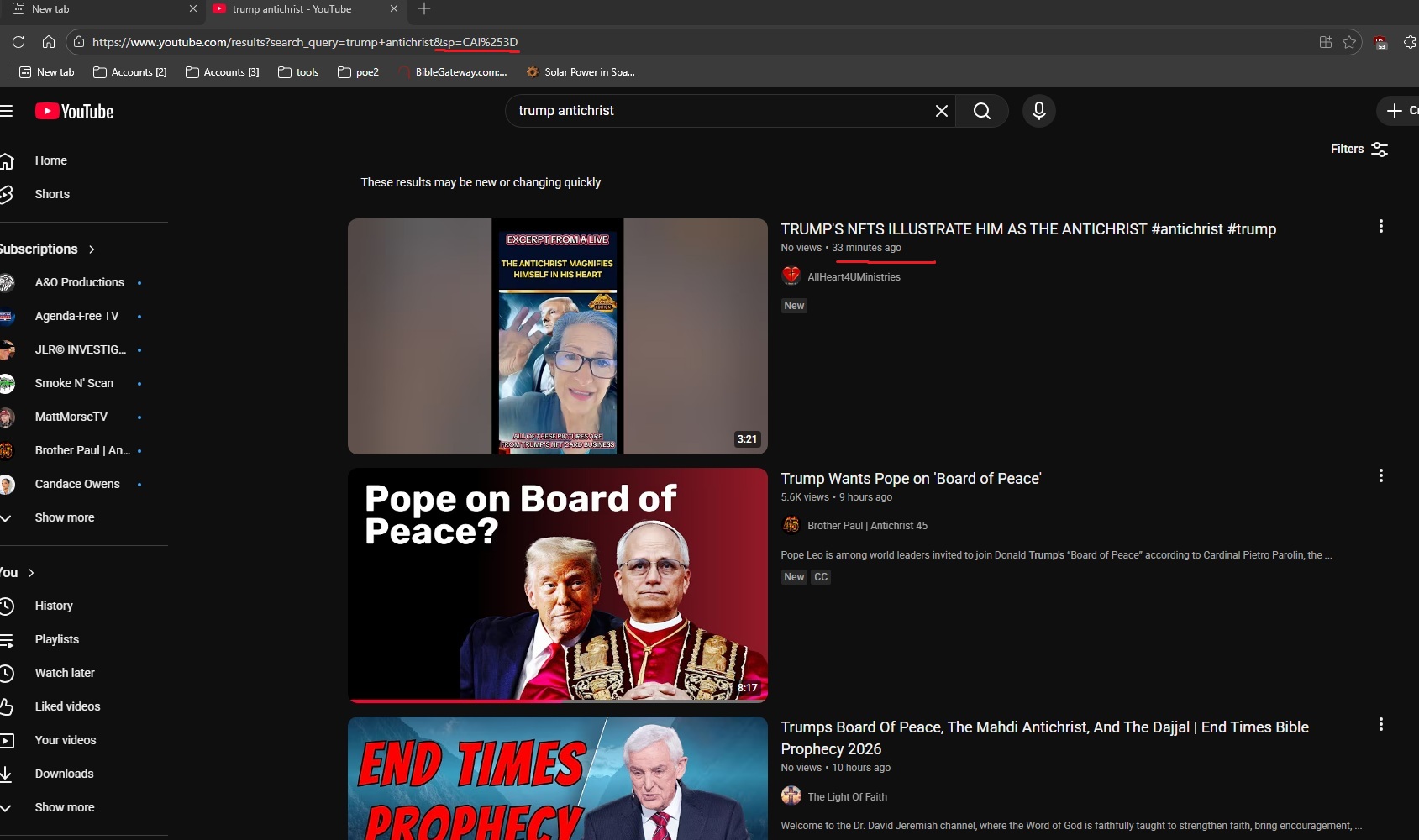Play the Trump's NFTs Antichrist video thumbnail

coord(558,336)
